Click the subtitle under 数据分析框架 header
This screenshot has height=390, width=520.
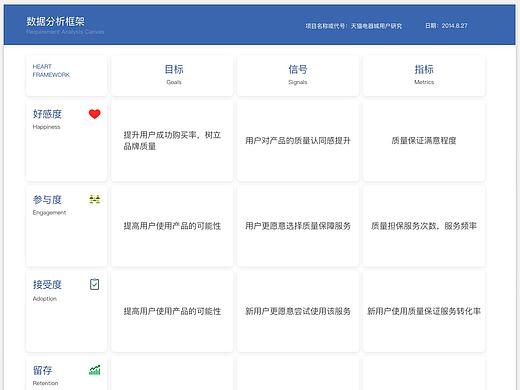(x=65, y=32)
